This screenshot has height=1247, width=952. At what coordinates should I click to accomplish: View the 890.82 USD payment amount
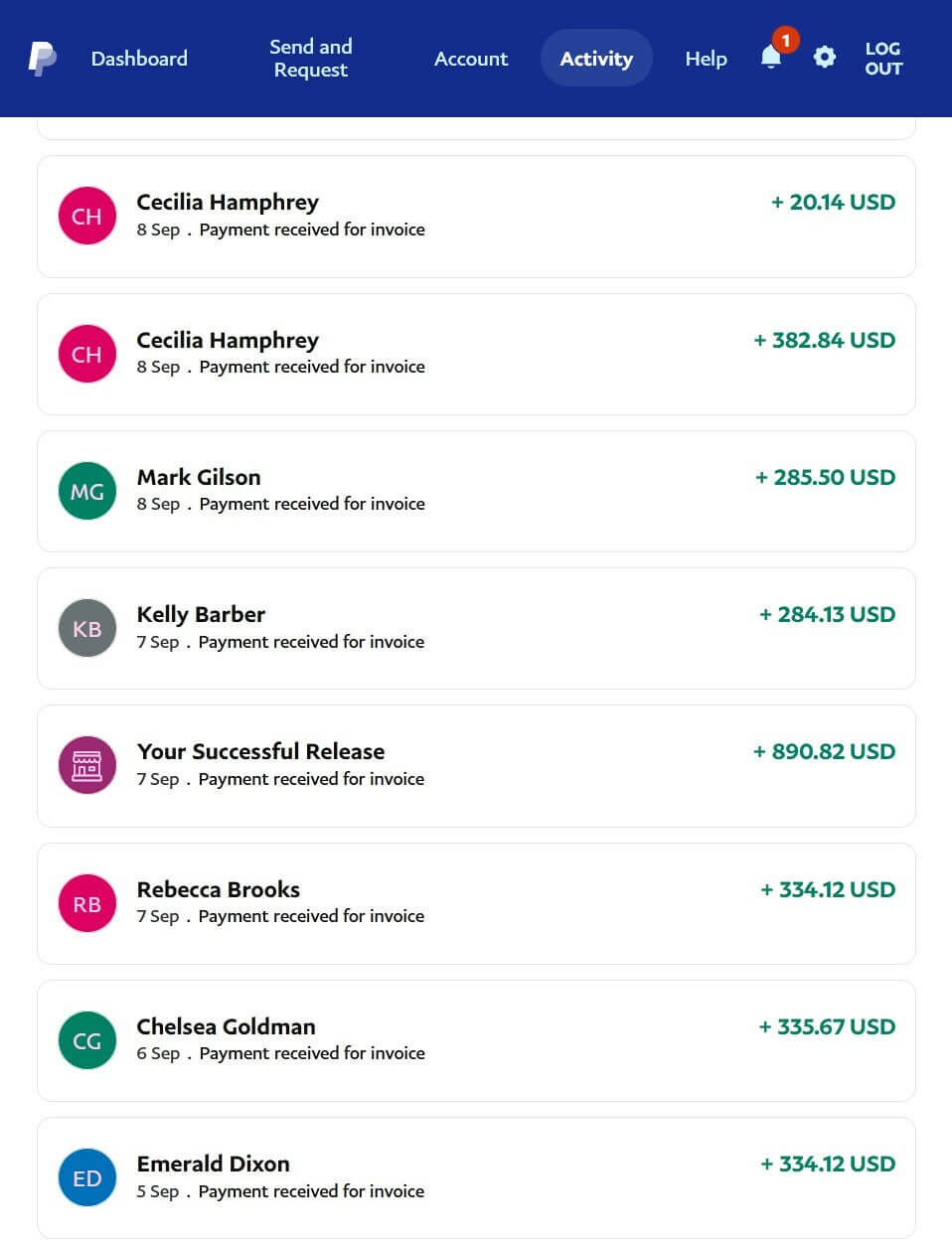coord(824,751)
